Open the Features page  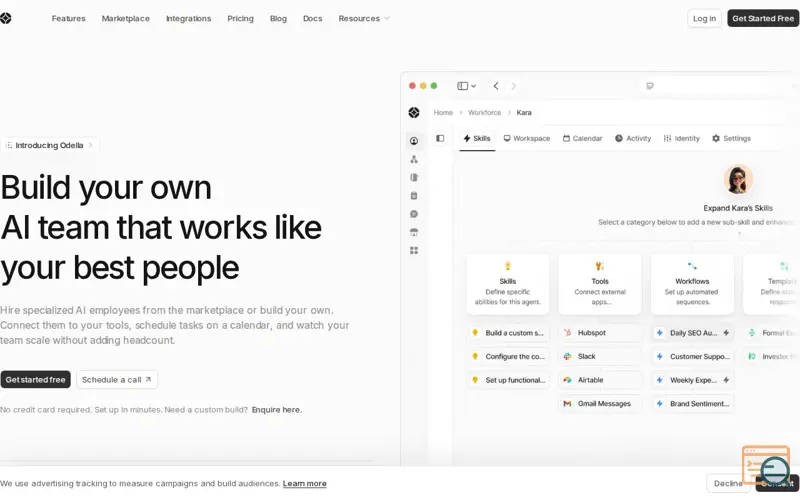(x=68, y=18)
